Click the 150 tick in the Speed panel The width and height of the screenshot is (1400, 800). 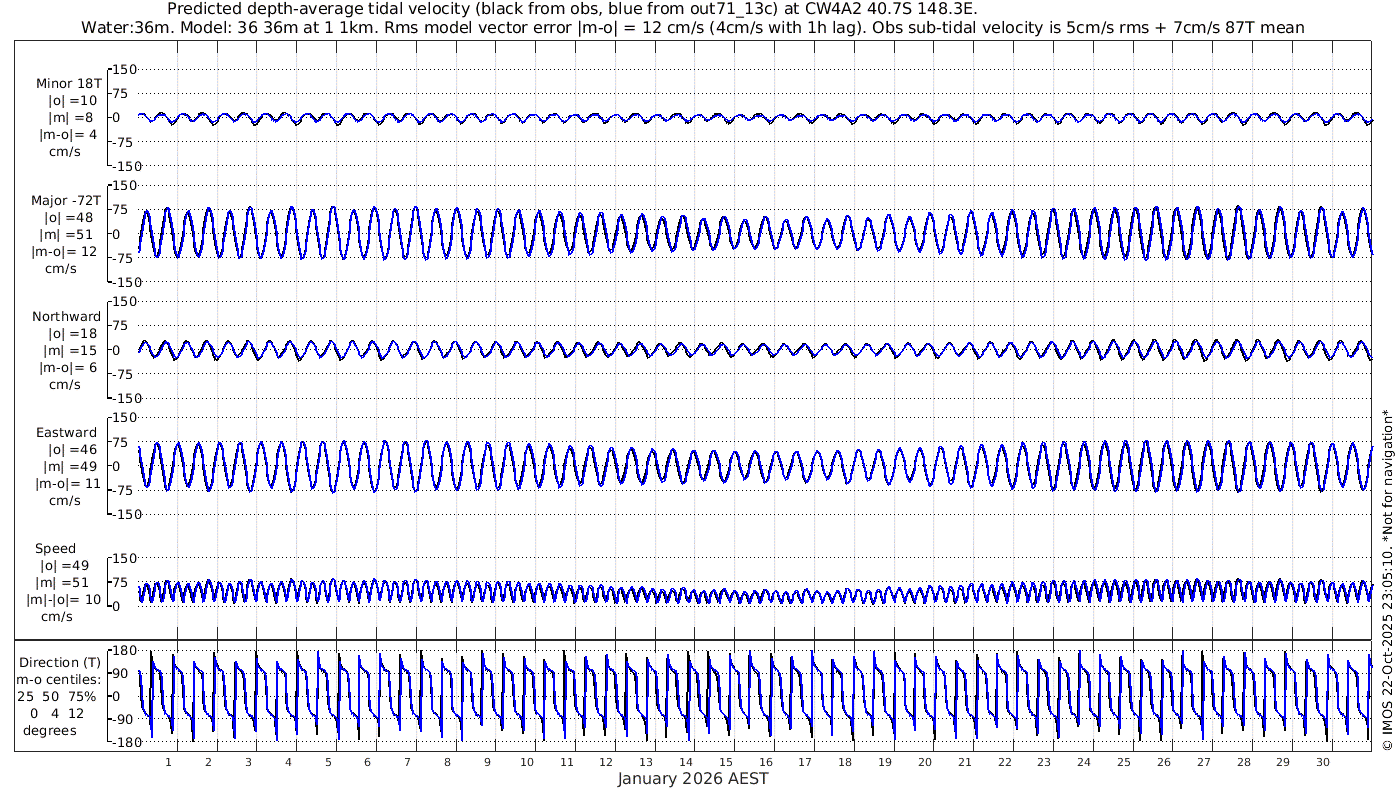122,557
